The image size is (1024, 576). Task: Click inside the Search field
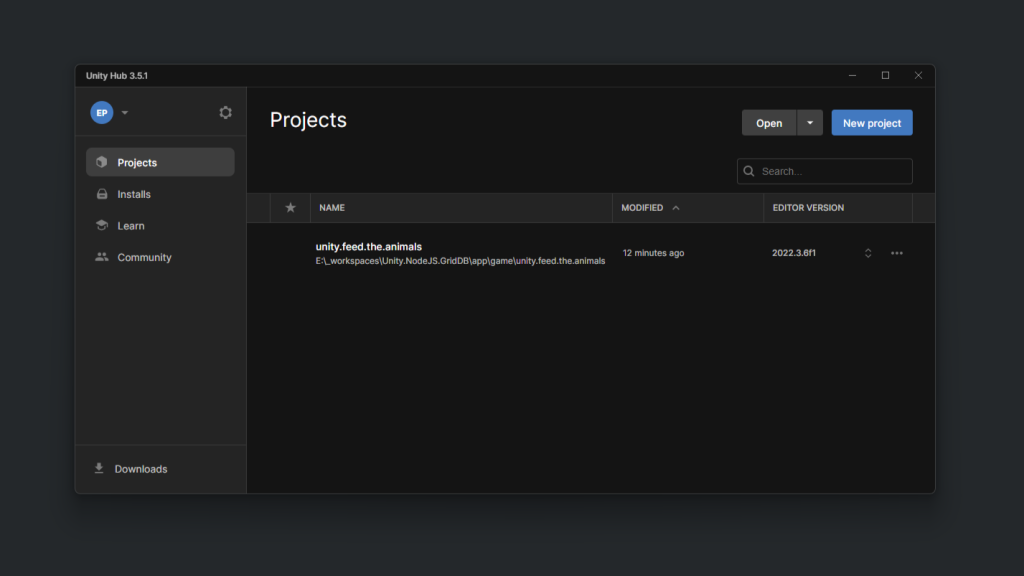[x=824, y=171]
